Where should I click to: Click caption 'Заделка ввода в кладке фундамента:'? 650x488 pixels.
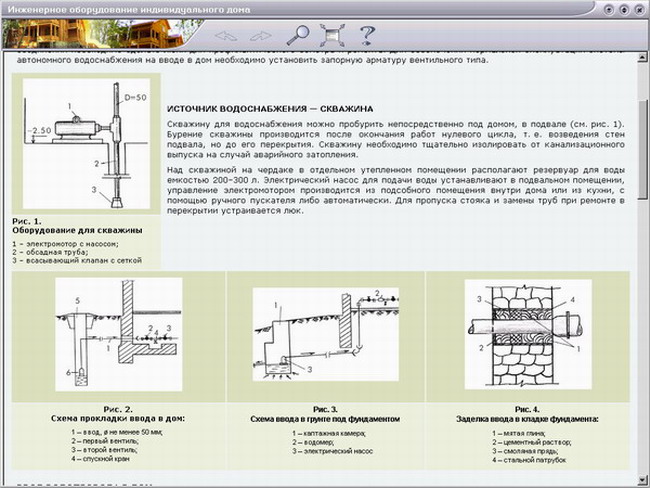tap(527, 419)
